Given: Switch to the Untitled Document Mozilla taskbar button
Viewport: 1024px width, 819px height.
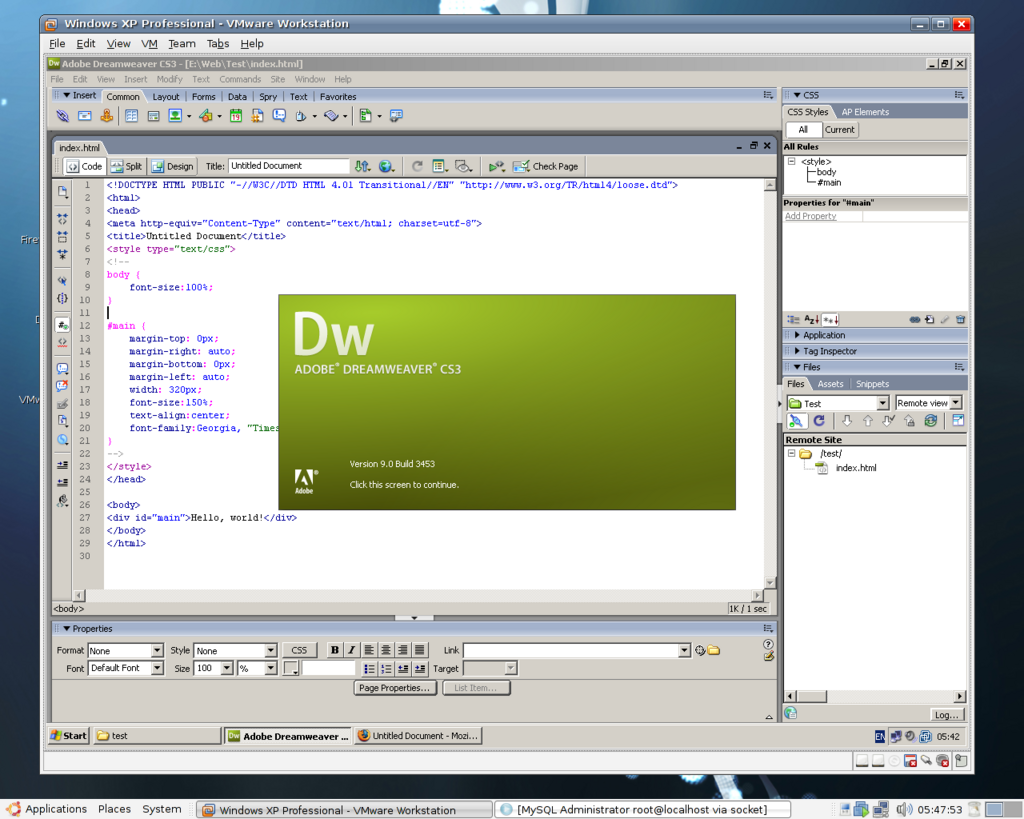Looking at the screenshot, I should (418, 736).
